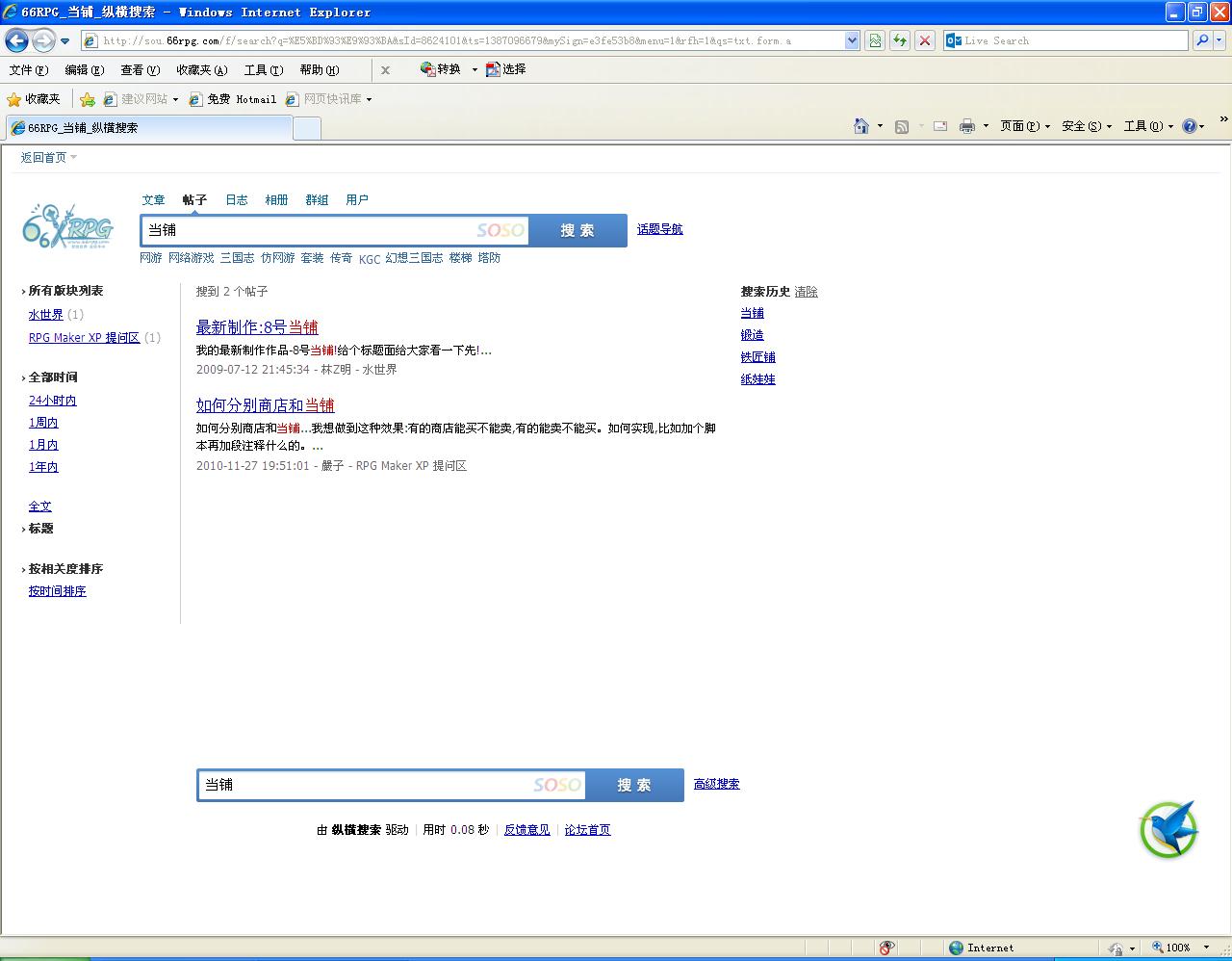Viewport: 1232px width, 961px height.
Task: Close the toolbar with the gray X
Action: 385,69
